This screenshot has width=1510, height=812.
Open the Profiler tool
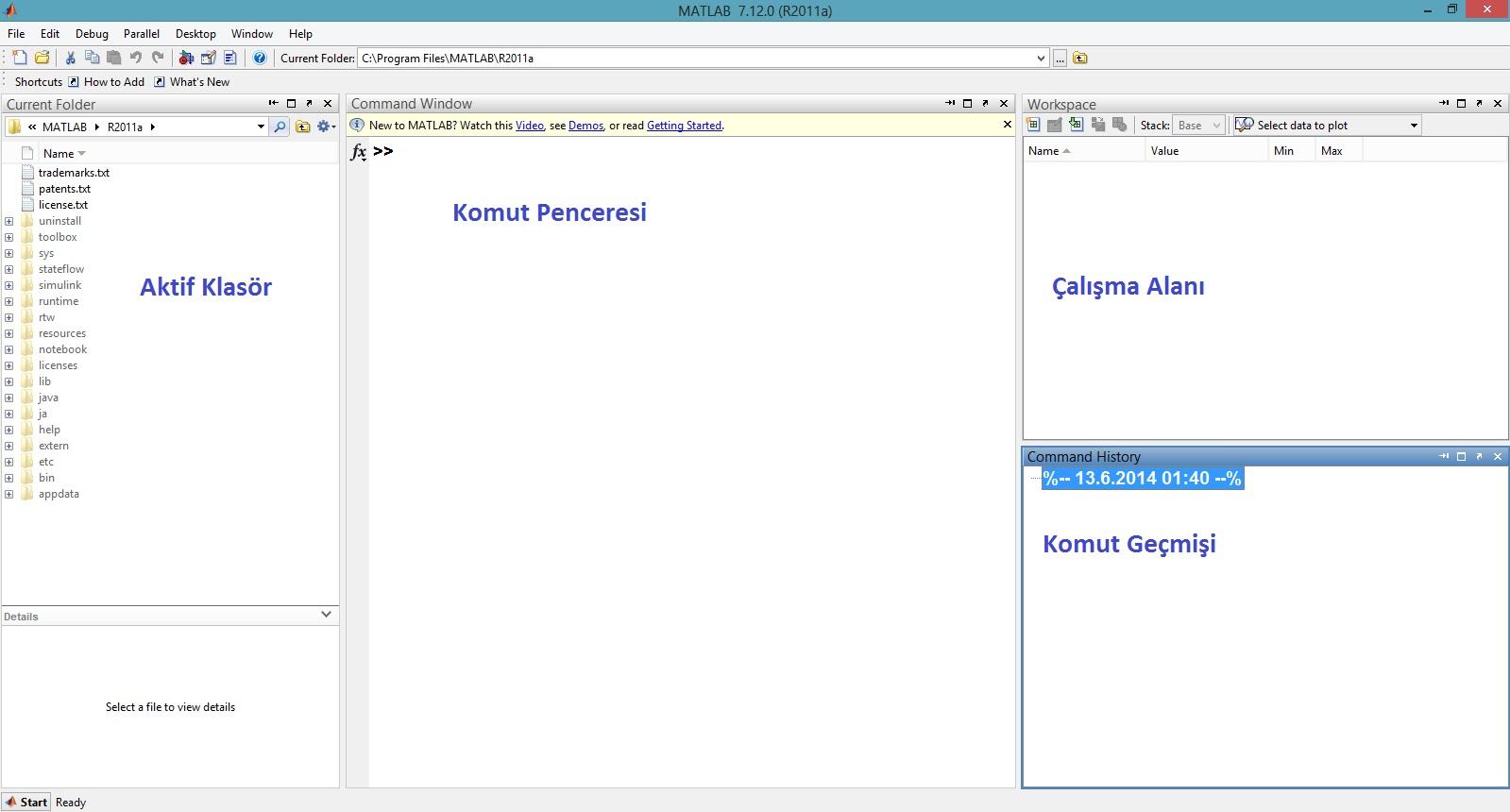pos(229,58)
